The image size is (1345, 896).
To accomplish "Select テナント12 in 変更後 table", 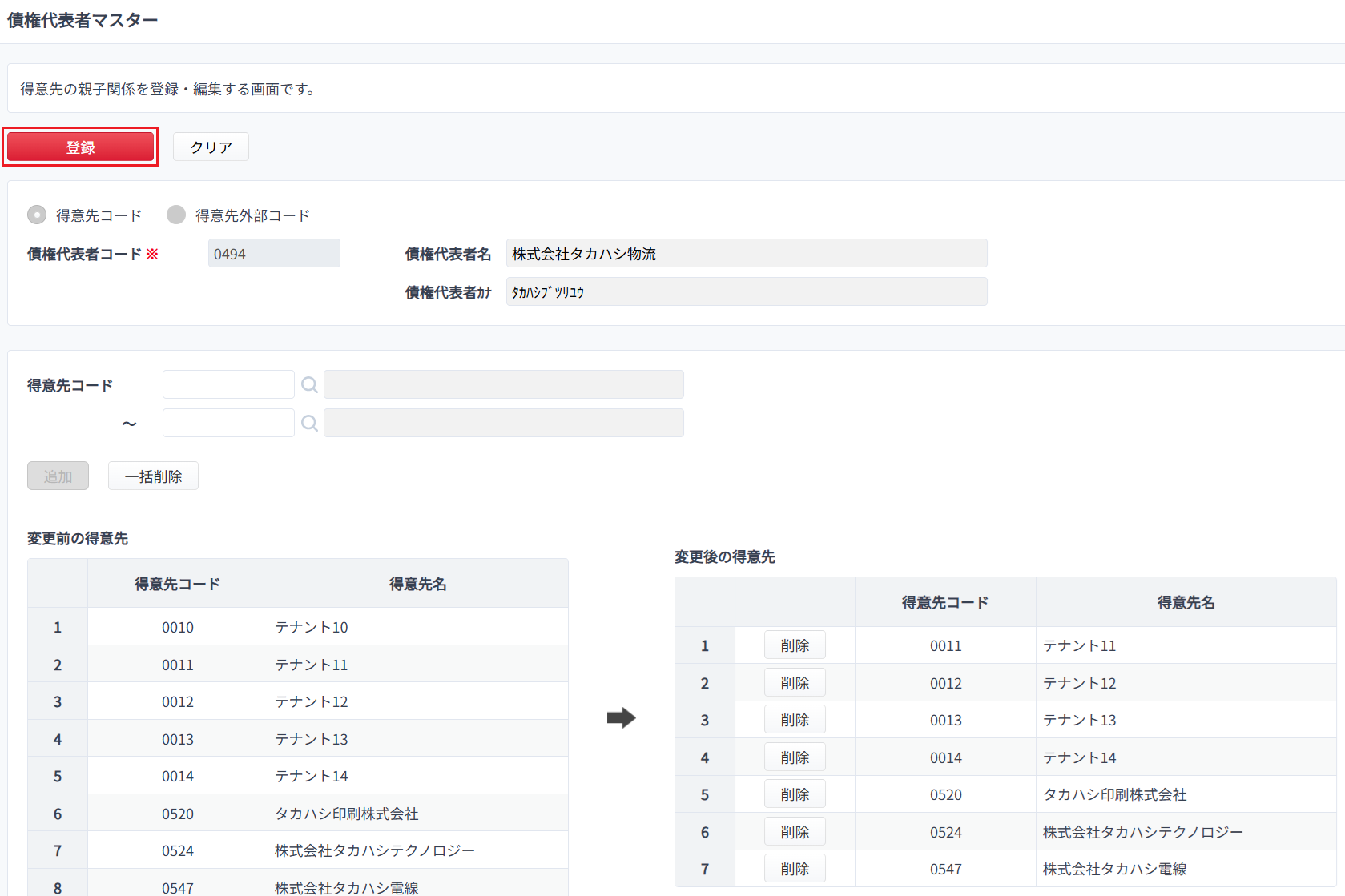I will pyautogui.click(x=1186, y=683).
